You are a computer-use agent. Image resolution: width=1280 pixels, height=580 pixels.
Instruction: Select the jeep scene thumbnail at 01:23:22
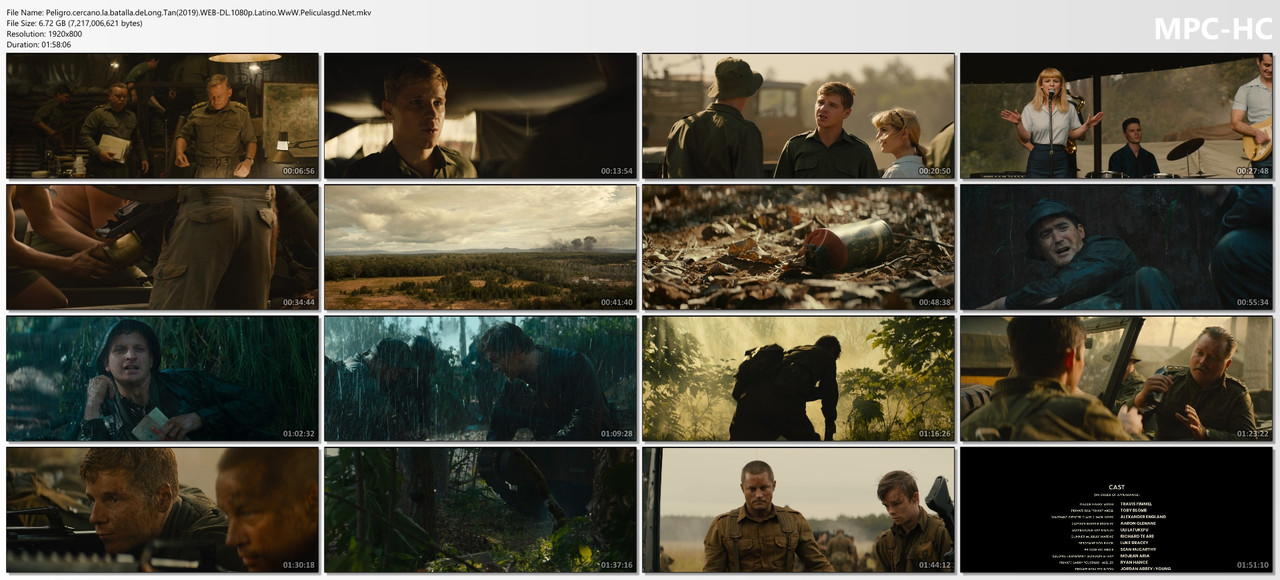pos(1116,379)
